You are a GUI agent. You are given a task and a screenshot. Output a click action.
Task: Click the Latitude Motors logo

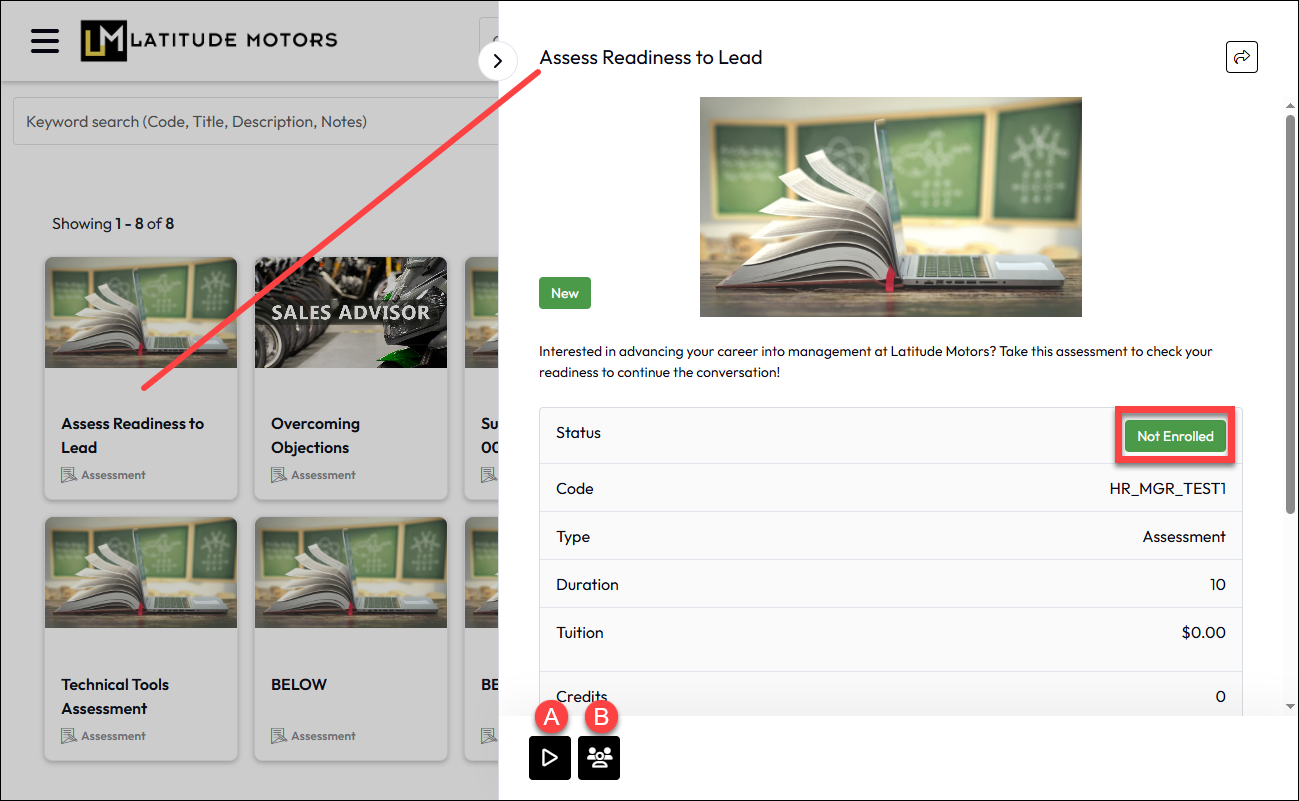pyautogui.click(x=209, y=41)
